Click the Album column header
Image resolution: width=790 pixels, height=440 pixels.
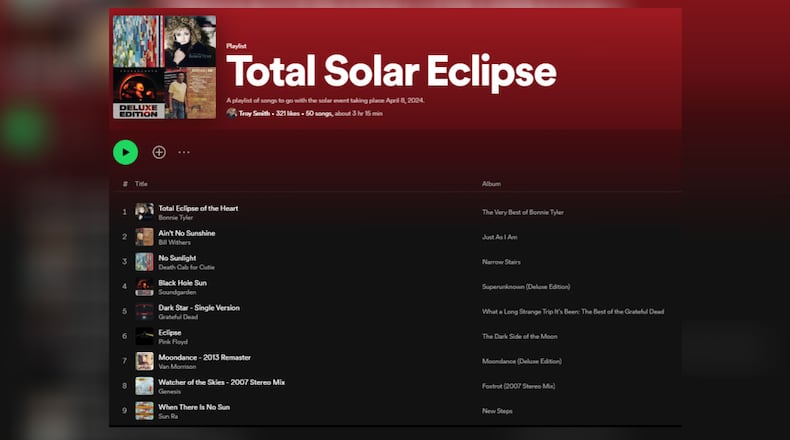point(491,184)
